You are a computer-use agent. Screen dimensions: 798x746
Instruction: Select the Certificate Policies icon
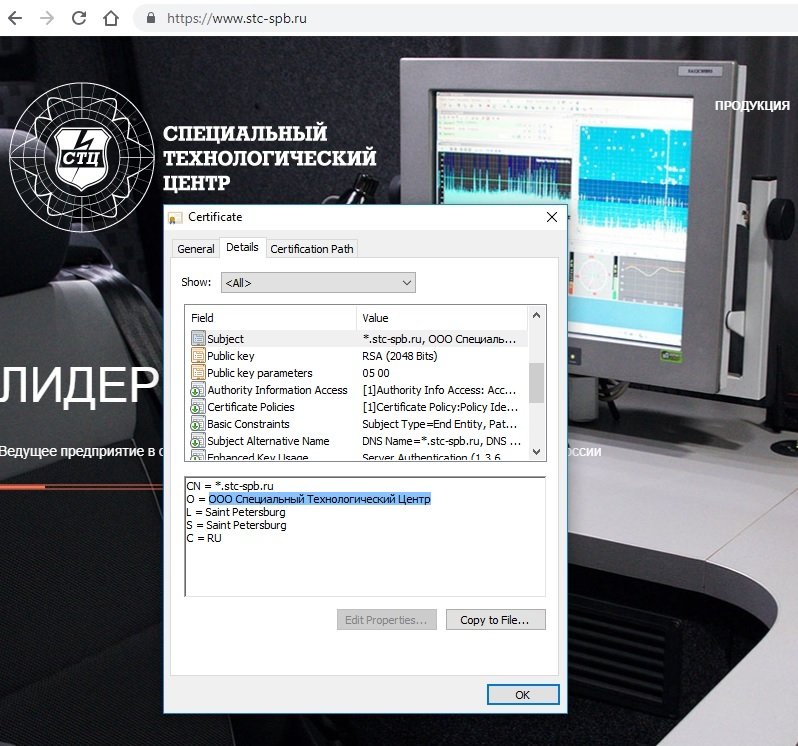coord(198,407)
